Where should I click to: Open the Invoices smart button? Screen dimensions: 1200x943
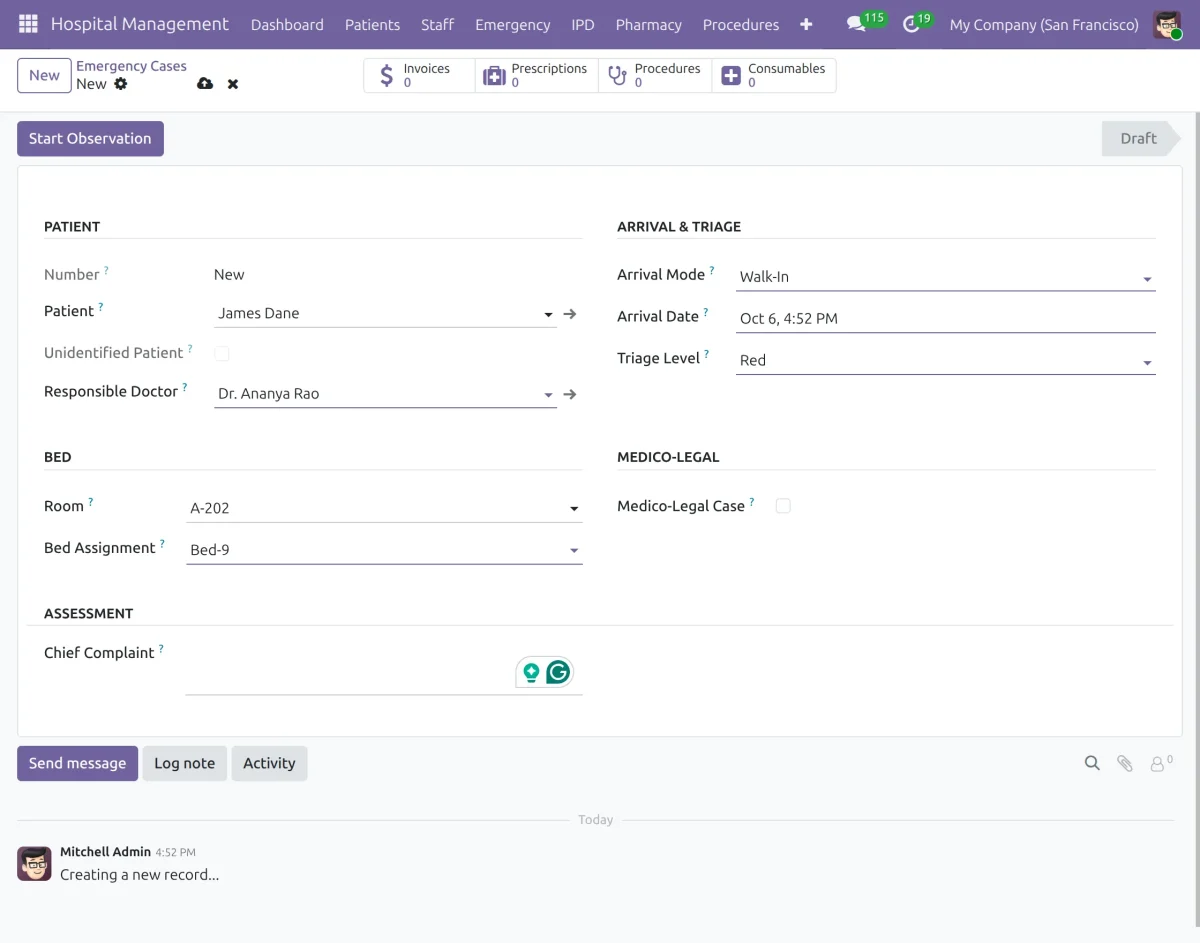click(419, 76)
